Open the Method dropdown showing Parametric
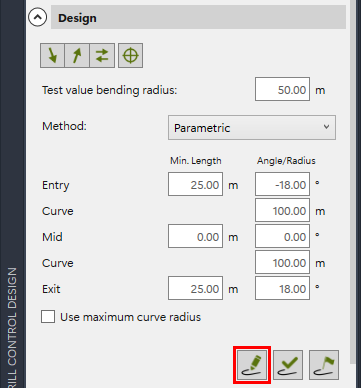This screenshot has height=388, width=362. point(252,128)
